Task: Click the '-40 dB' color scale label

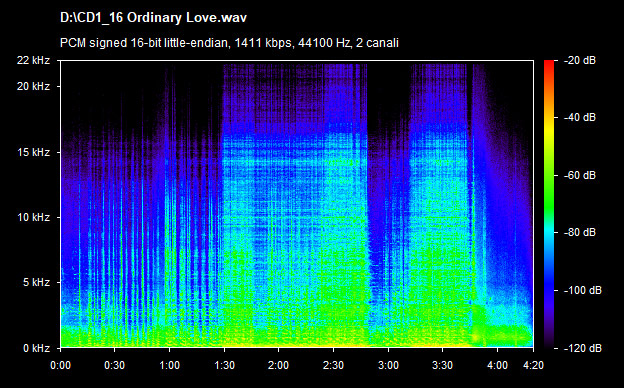Action: (x=580, y=117)
